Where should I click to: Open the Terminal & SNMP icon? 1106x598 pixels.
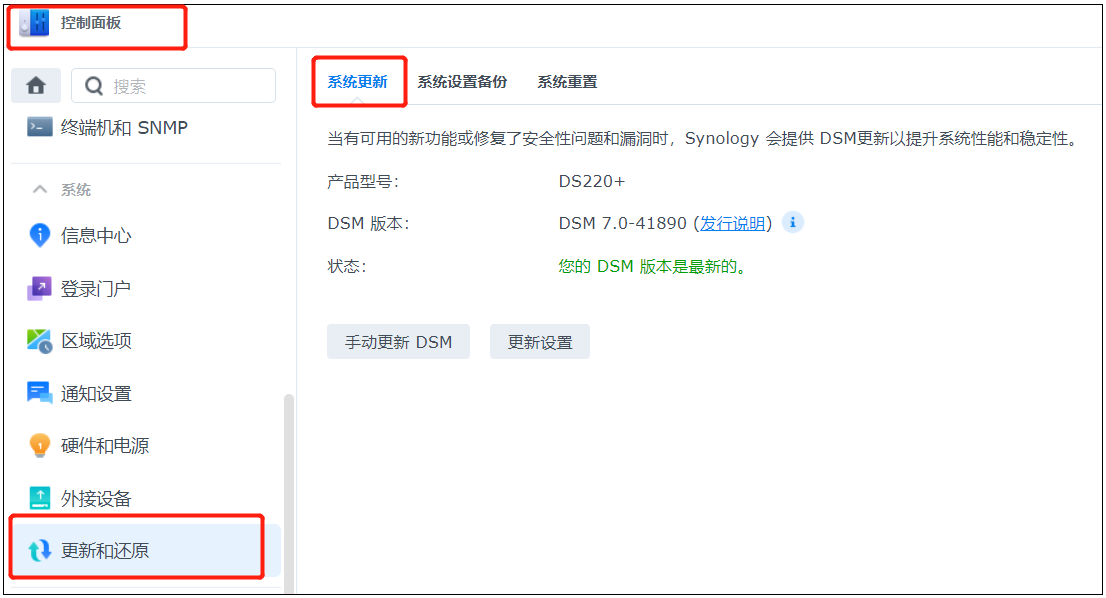tap(40, 127)
